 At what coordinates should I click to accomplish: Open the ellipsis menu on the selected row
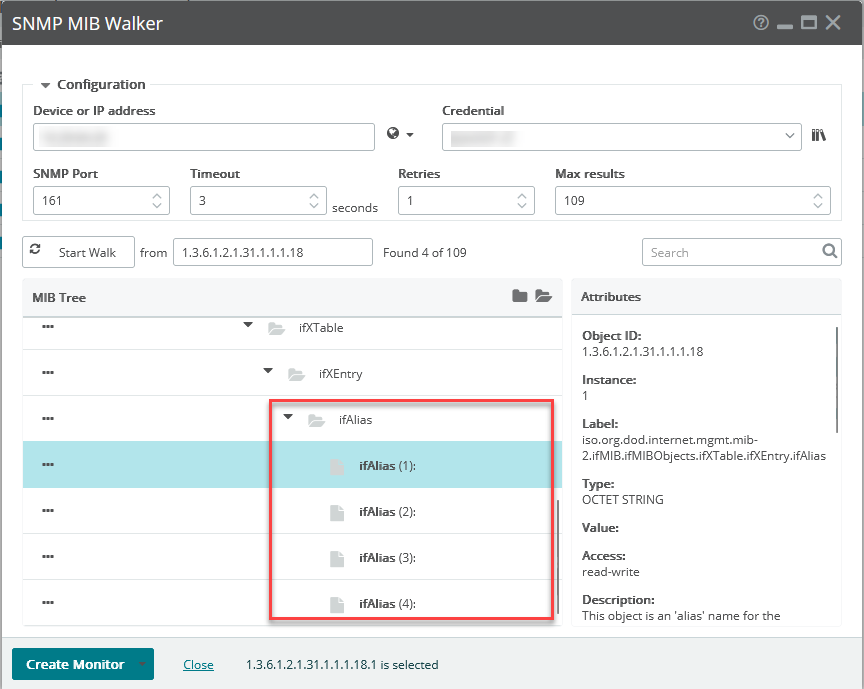(47, 465)
